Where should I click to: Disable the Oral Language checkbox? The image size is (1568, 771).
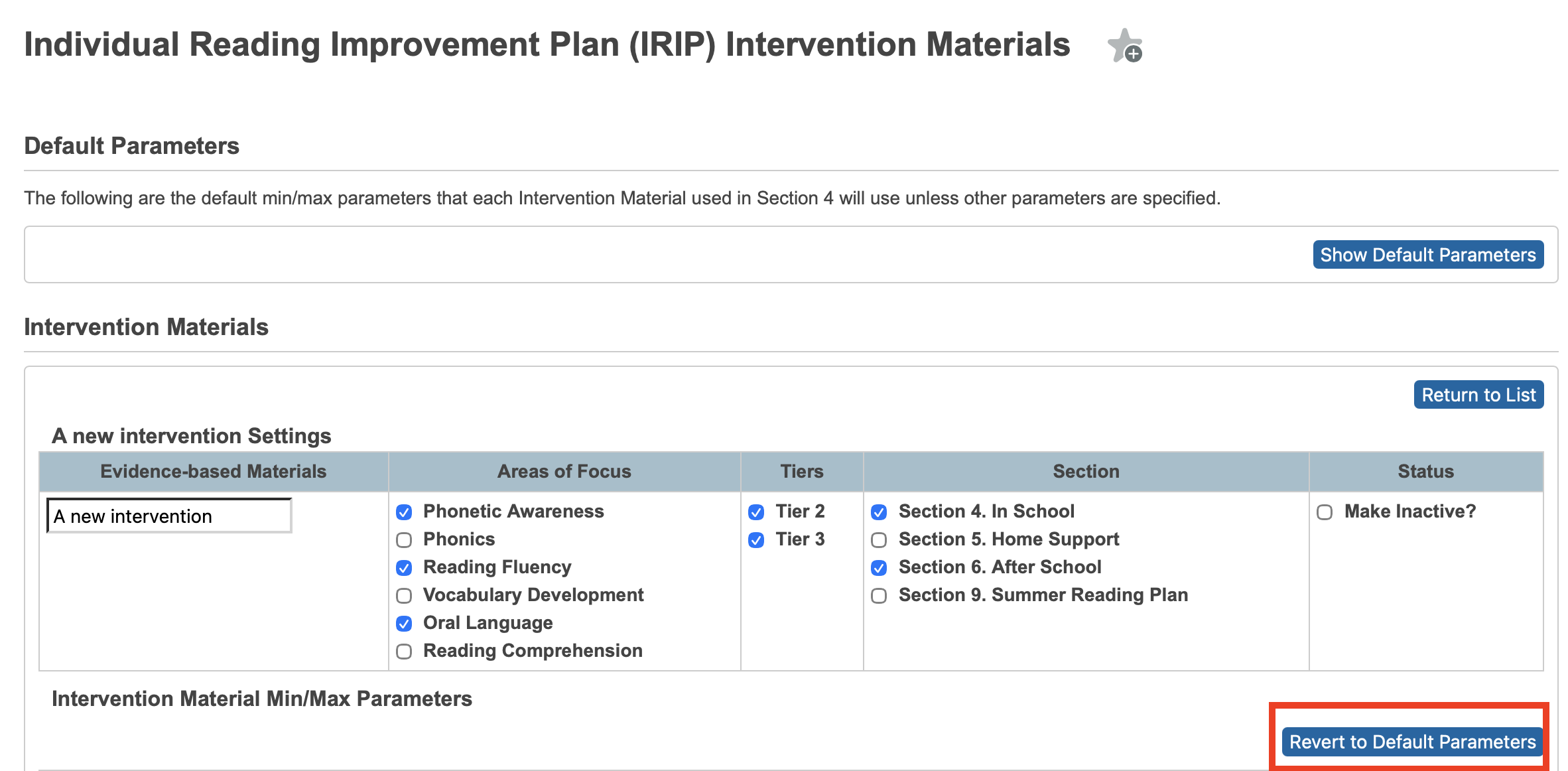pos(405,623)
